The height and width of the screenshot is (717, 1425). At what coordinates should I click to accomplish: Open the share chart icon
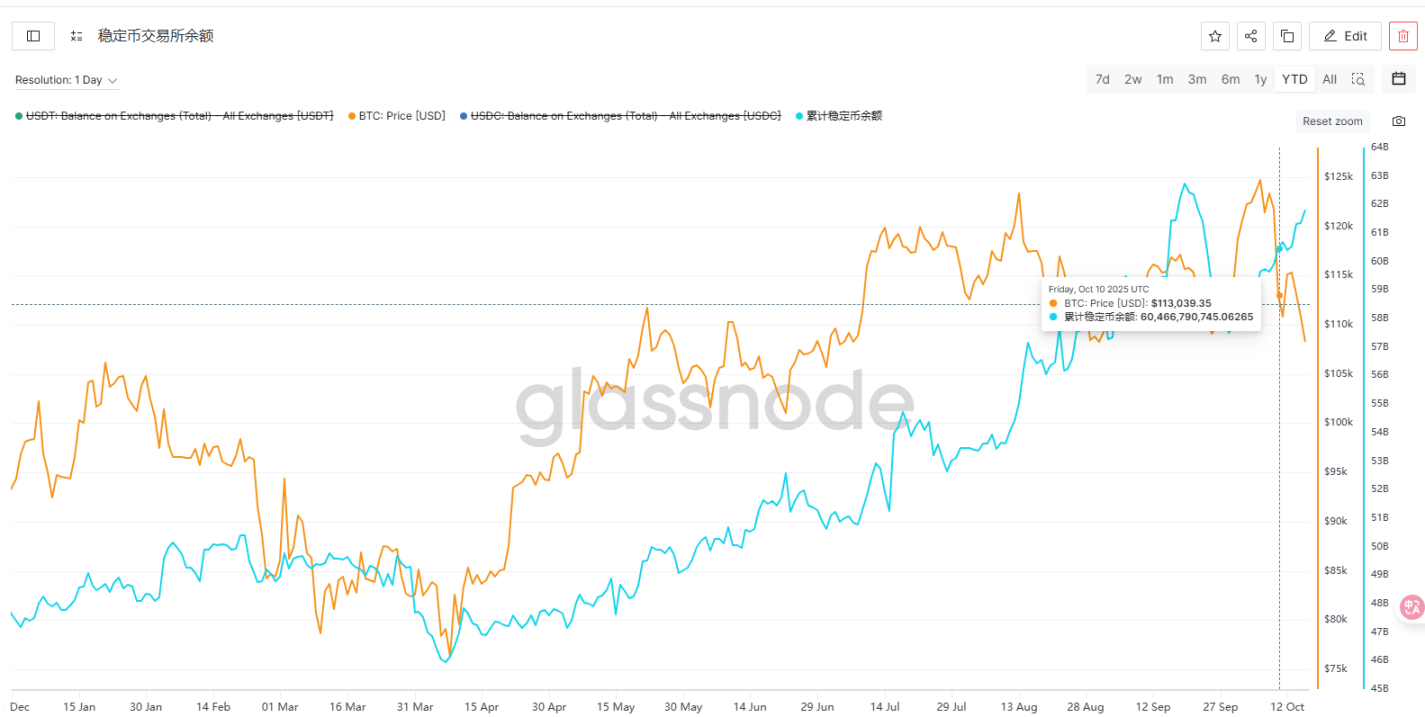1251,36
